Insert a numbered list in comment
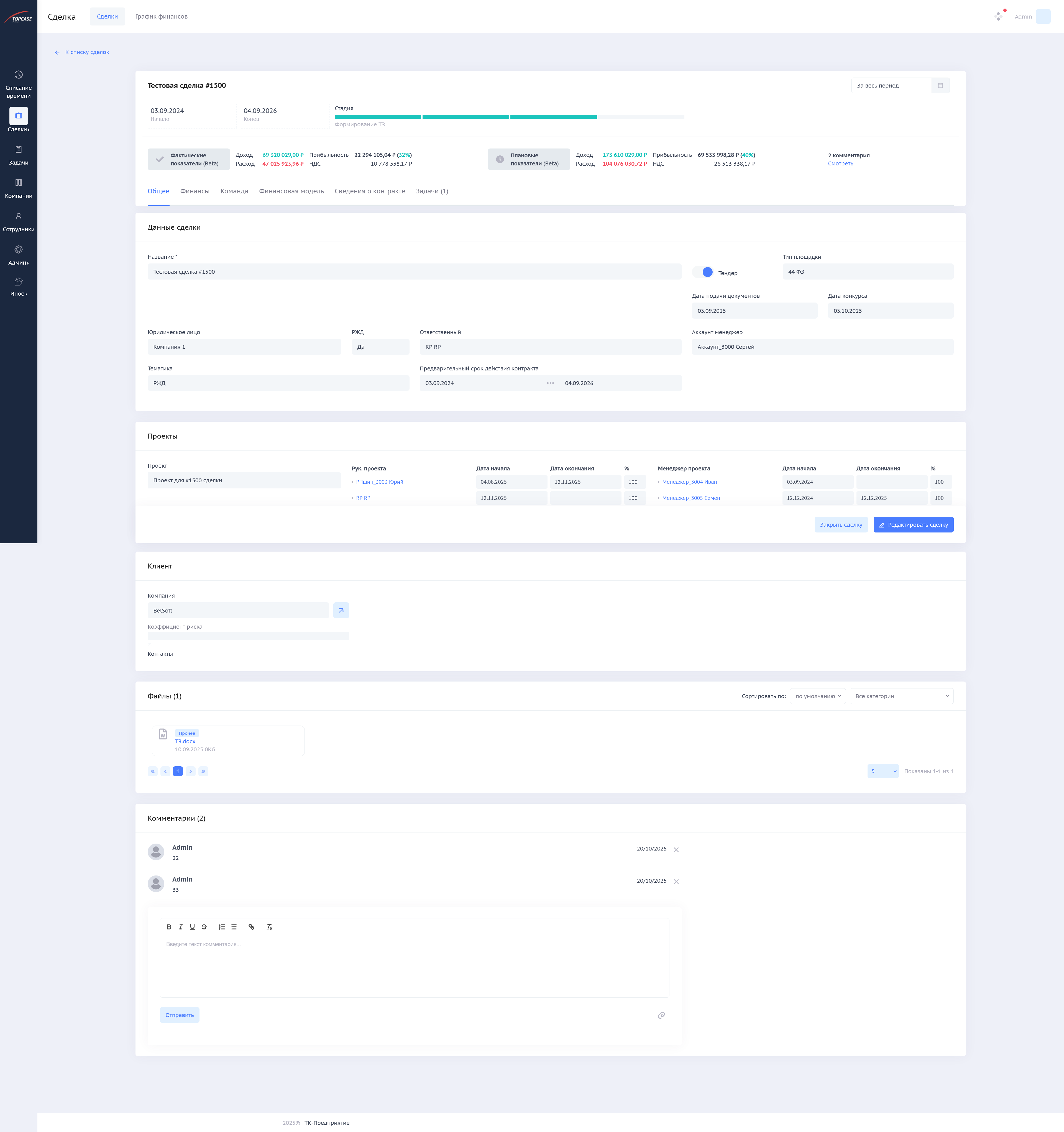Image resolution: width=1064 pixels, height=1132 pixels. coord(222,927)
